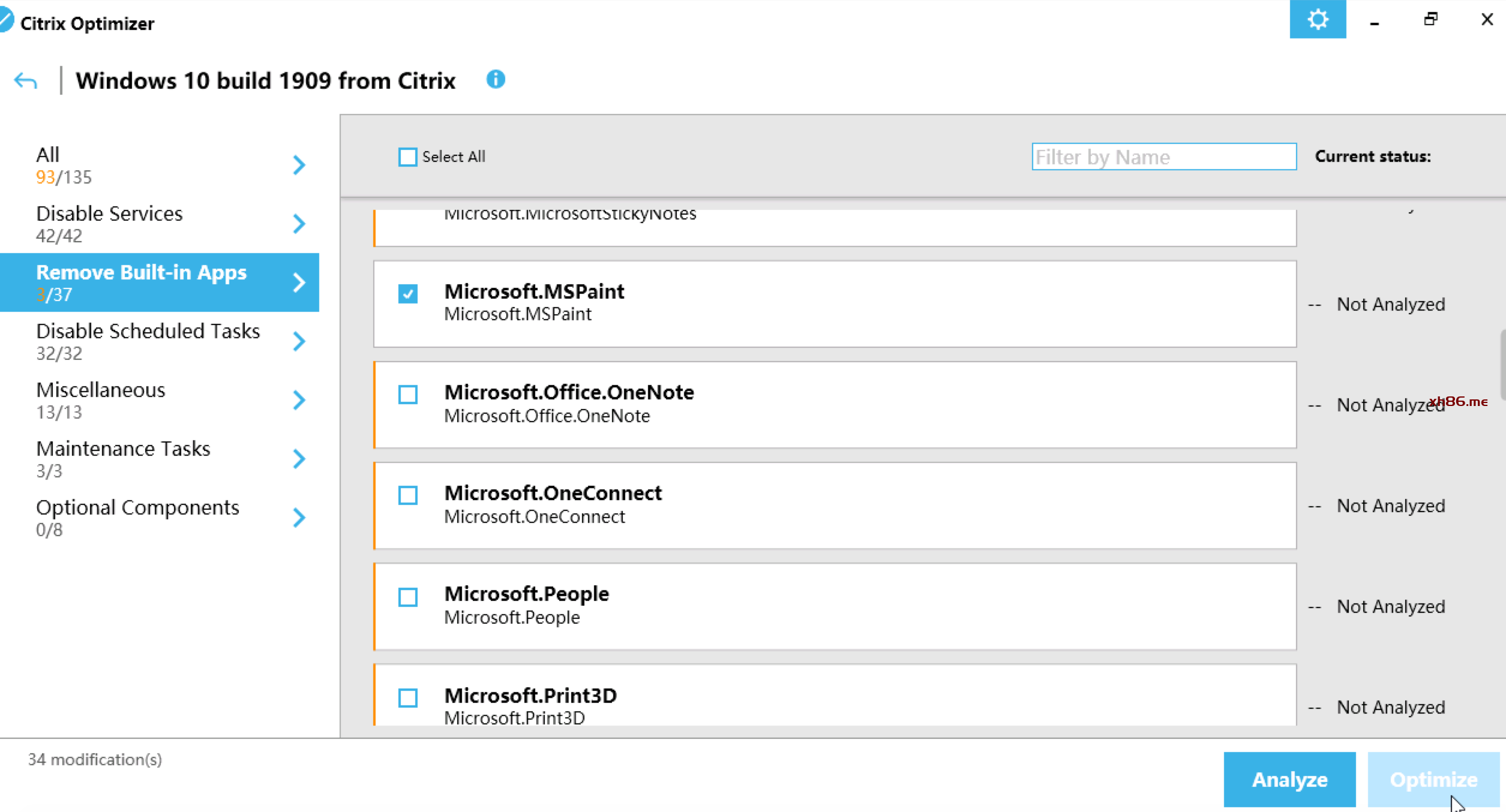1506x812 pixels.
Task: Click the Windows 10 build 1909 title
Action: tap(265, 80)
